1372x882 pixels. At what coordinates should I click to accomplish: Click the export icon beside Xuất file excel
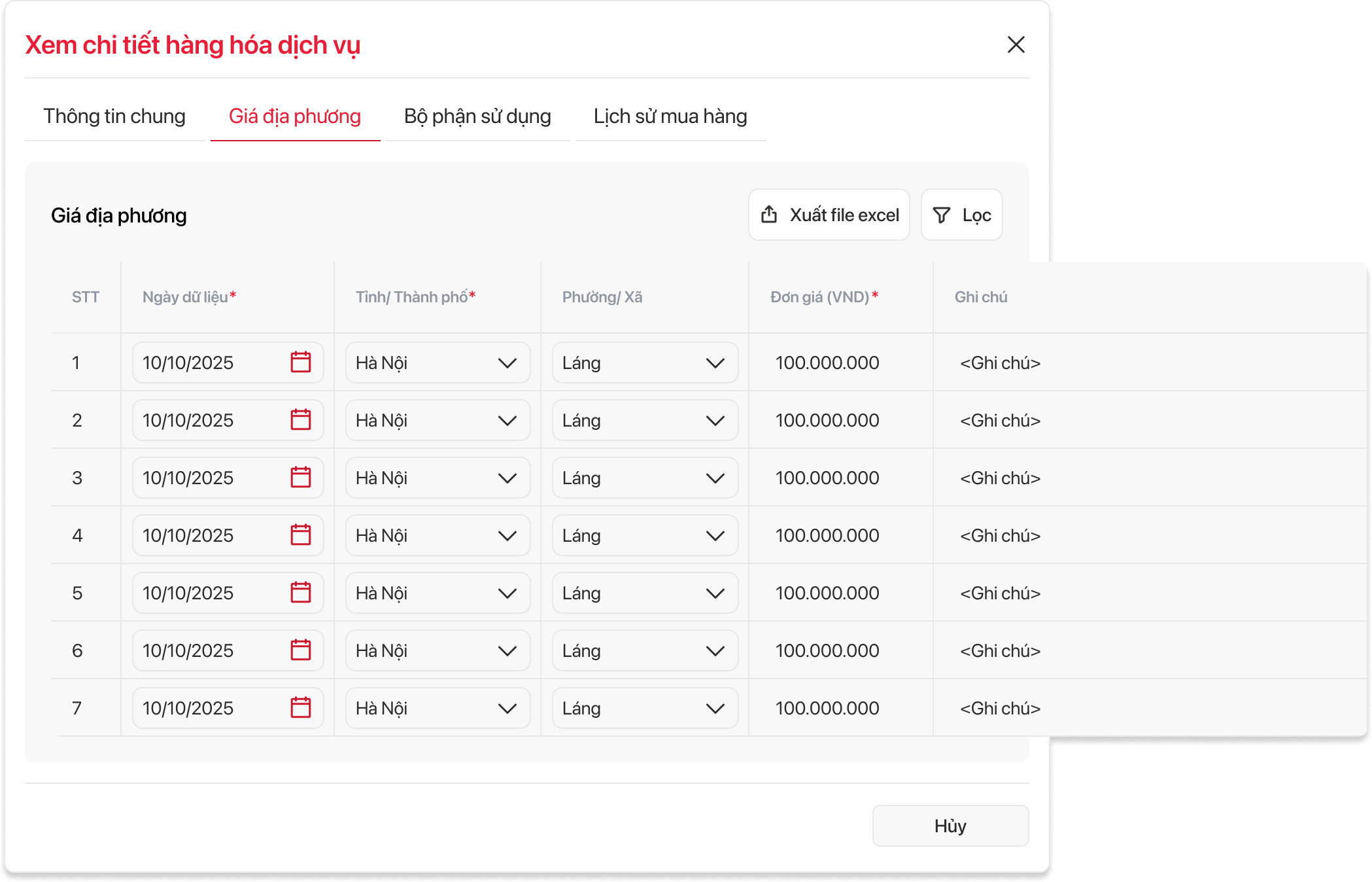pos(769,215)
